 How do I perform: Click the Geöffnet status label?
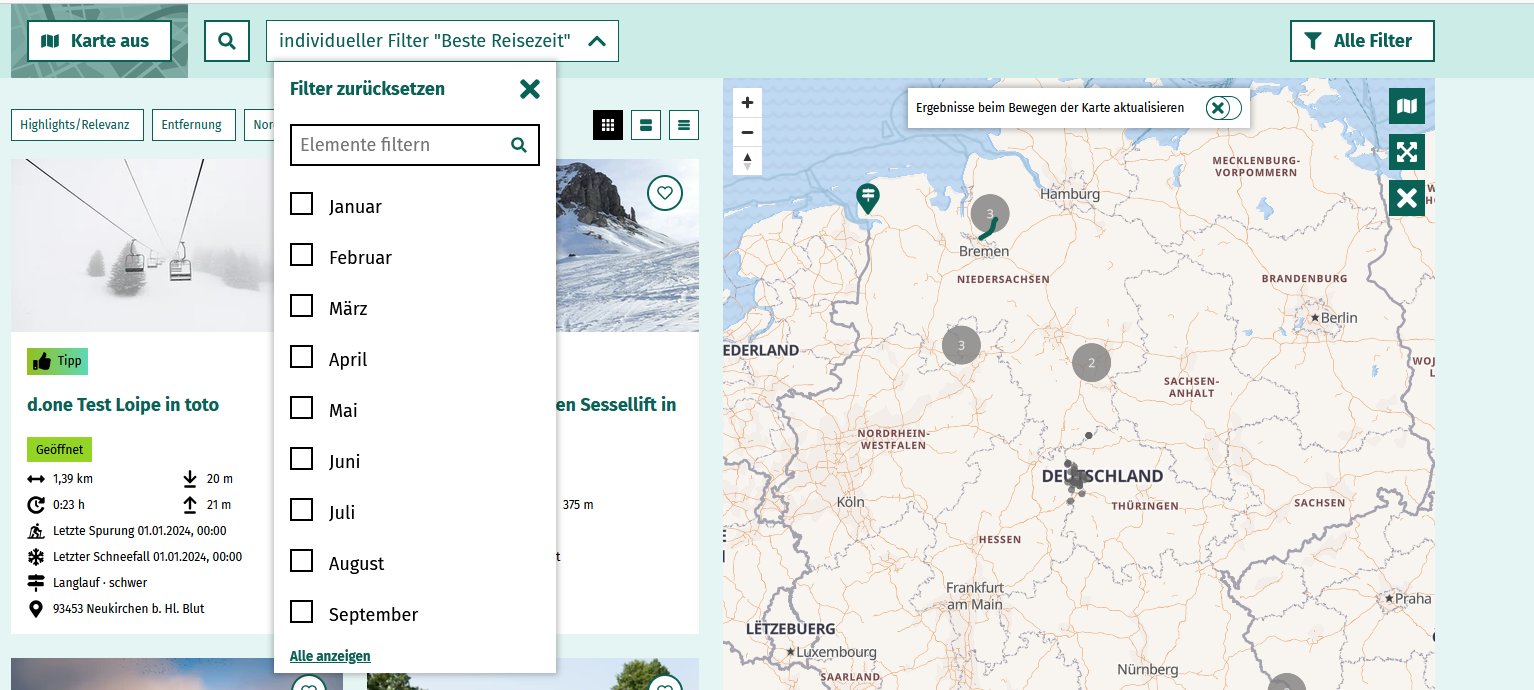click(x=60, y=450)
